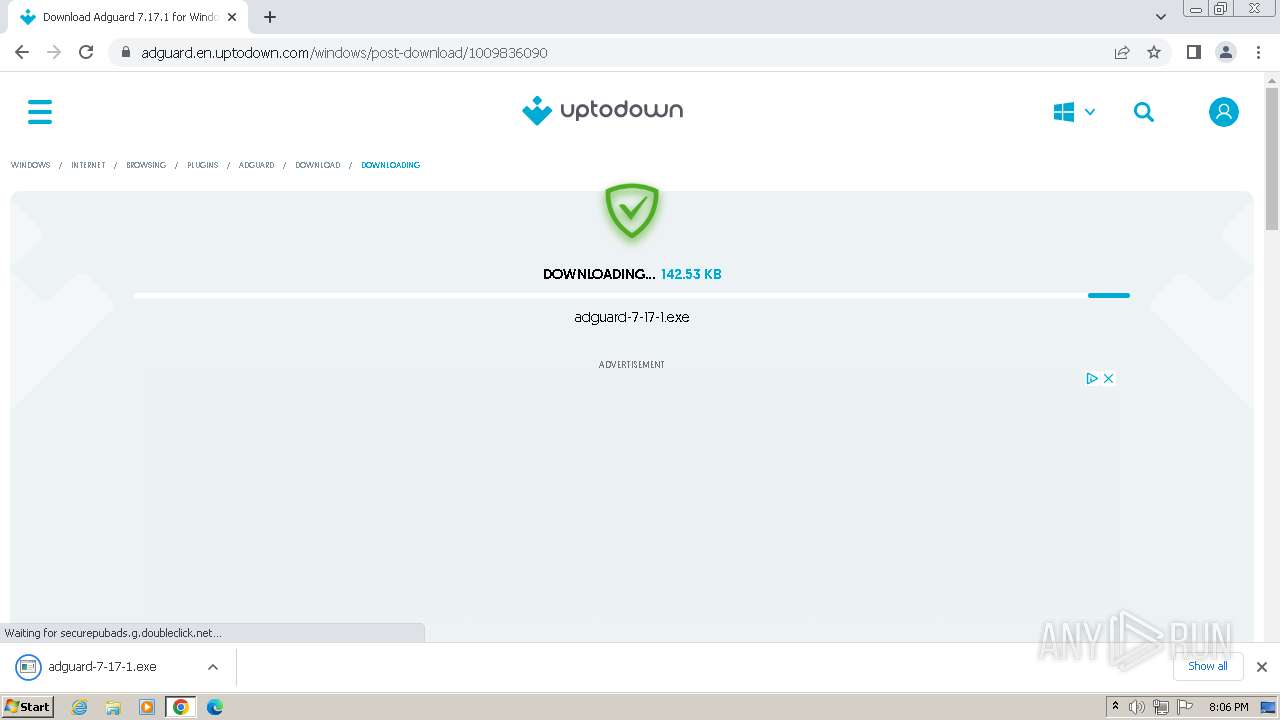Viewport: 1280px width, 720px height.
Task: View site information via the lock icon
Action: click(x=125, y=53)
